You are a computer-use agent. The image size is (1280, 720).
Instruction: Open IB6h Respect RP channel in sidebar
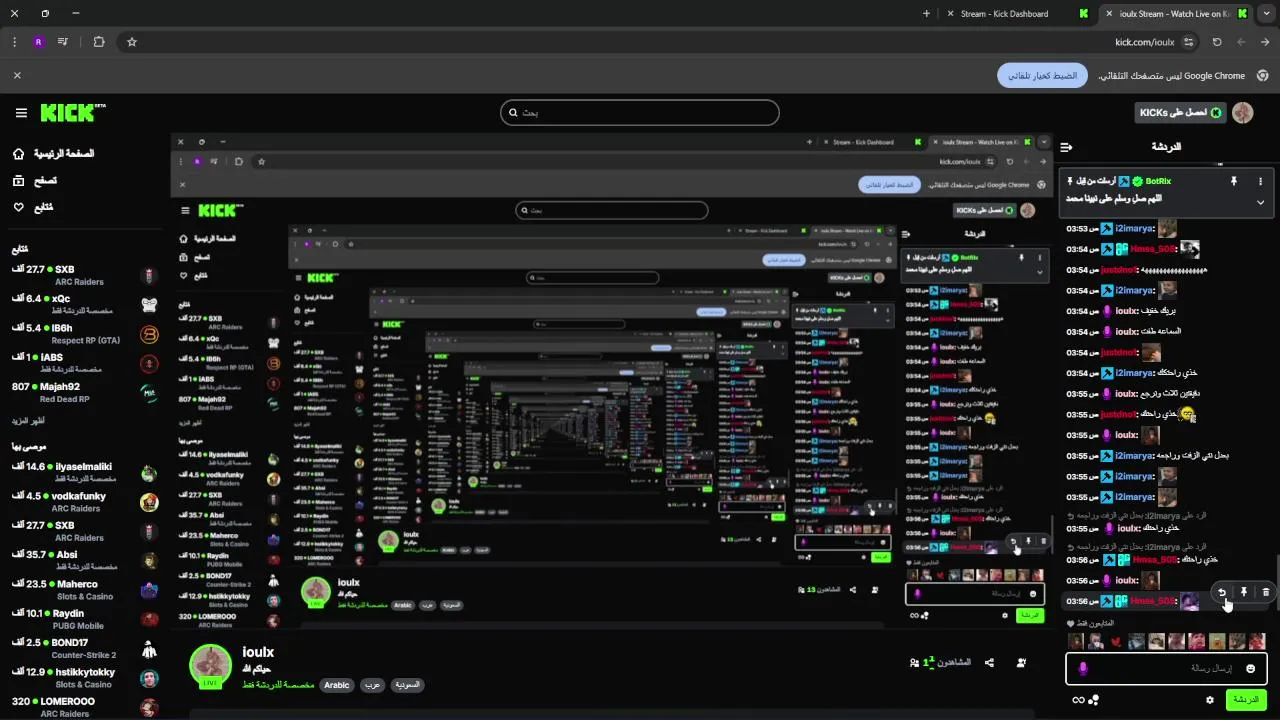(84, 334)
